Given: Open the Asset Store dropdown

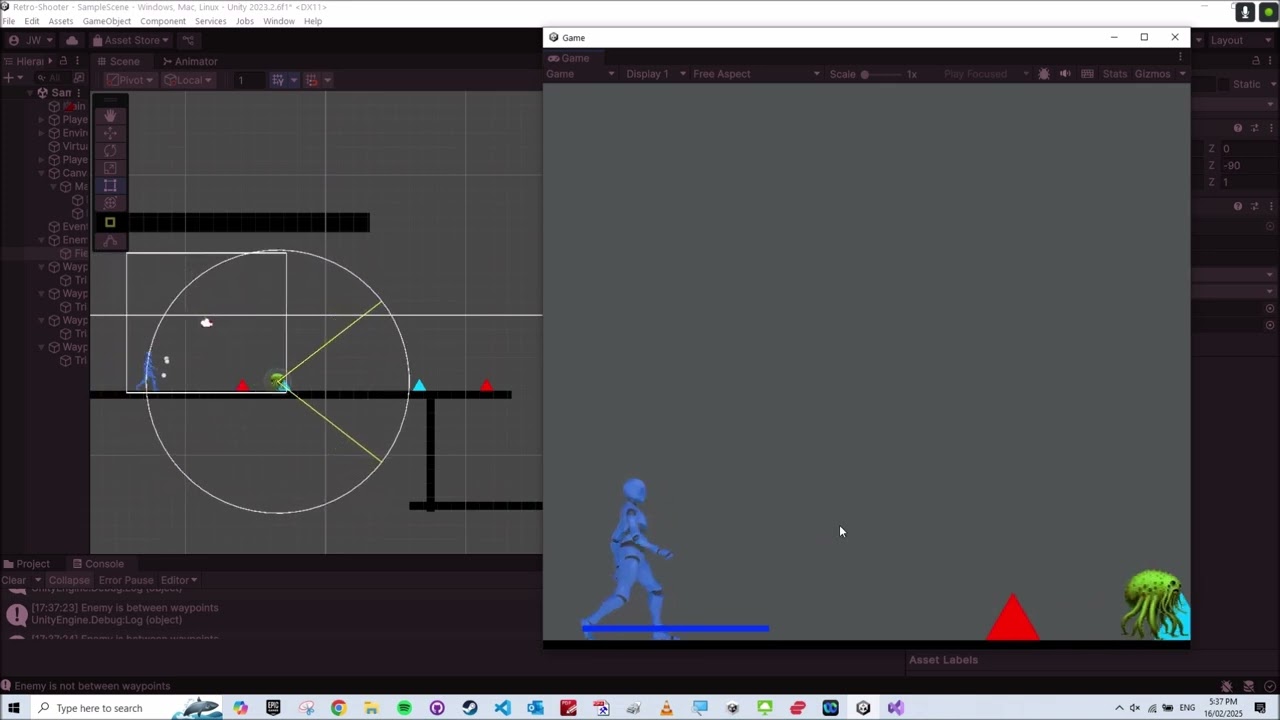Looking at the screenshot, I should click(130, 40).
